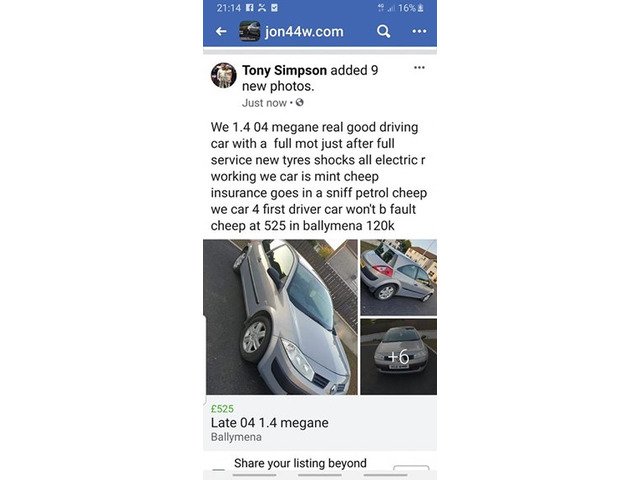
Task: Tap 'Share your listing beyond' prompt
Action: 300,463
